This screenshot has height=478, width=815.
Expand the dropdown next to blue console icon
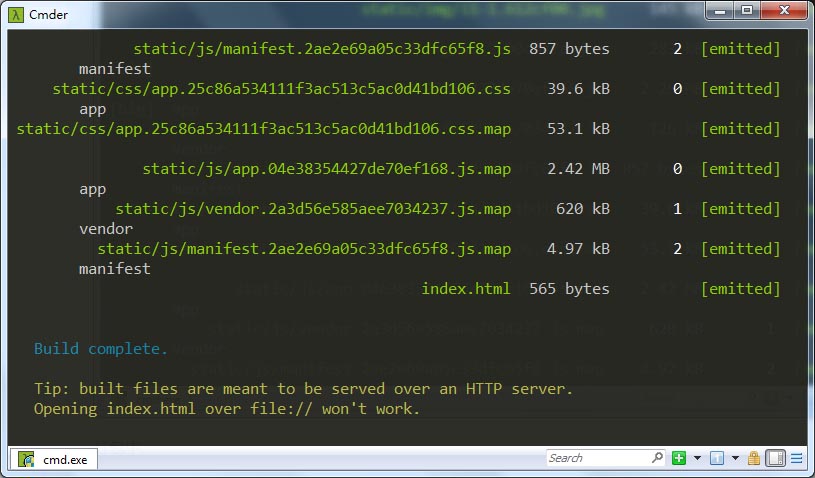click(735, 458)
